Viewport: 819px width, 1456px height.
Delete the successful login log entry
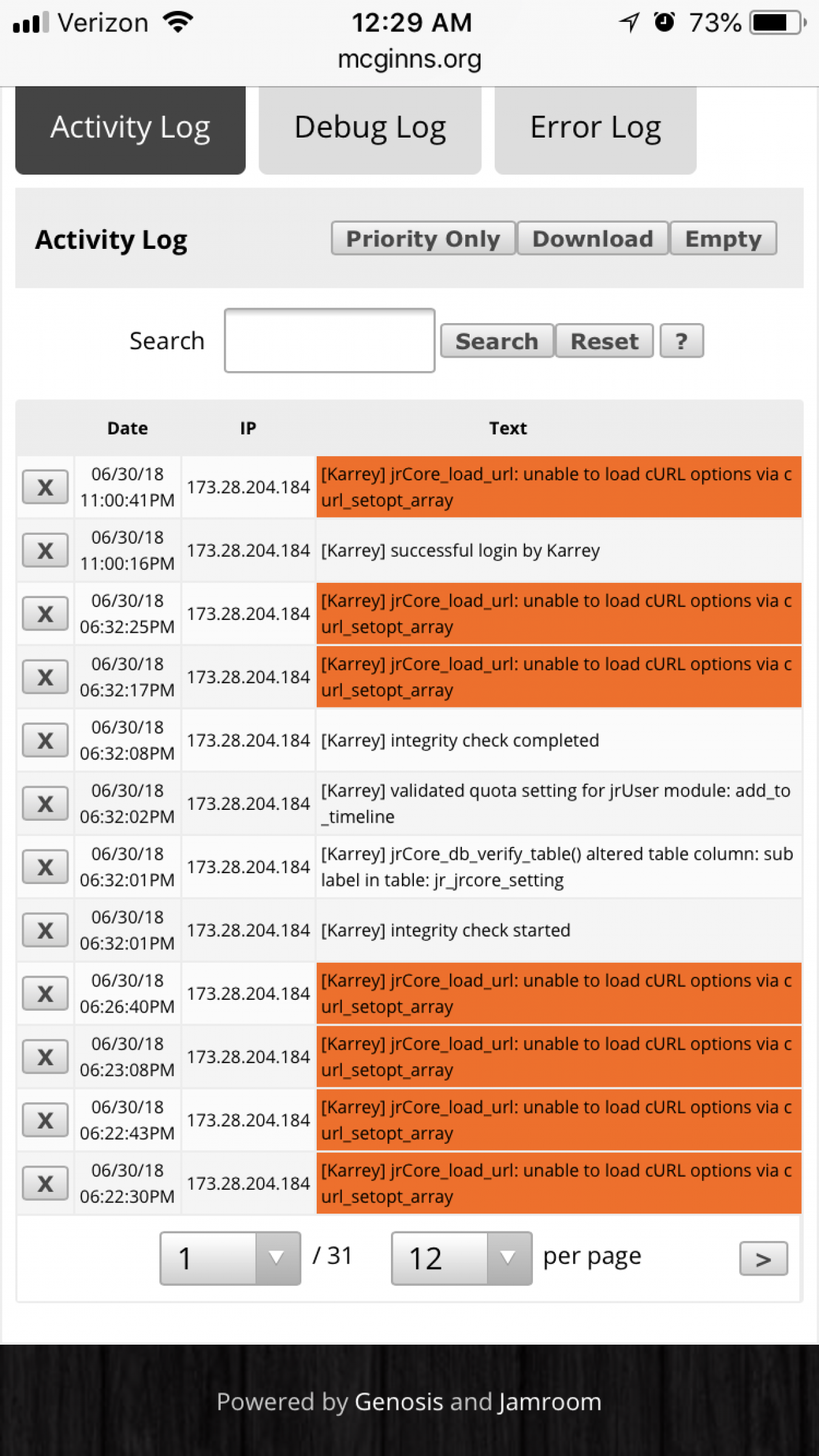(45, 551)
